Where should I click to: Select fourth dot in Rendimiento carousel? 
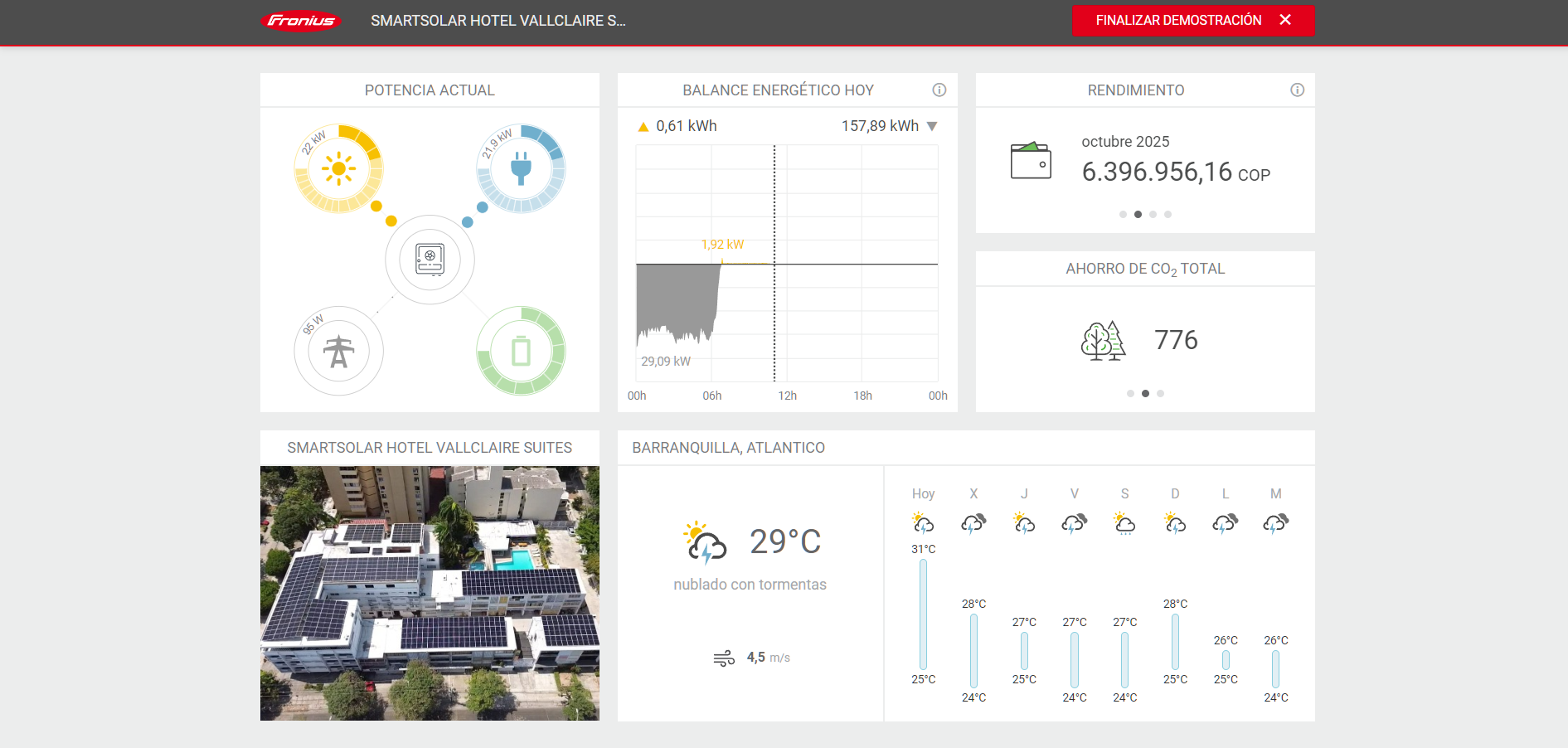pyautogui.click(x=1168, y=215)
